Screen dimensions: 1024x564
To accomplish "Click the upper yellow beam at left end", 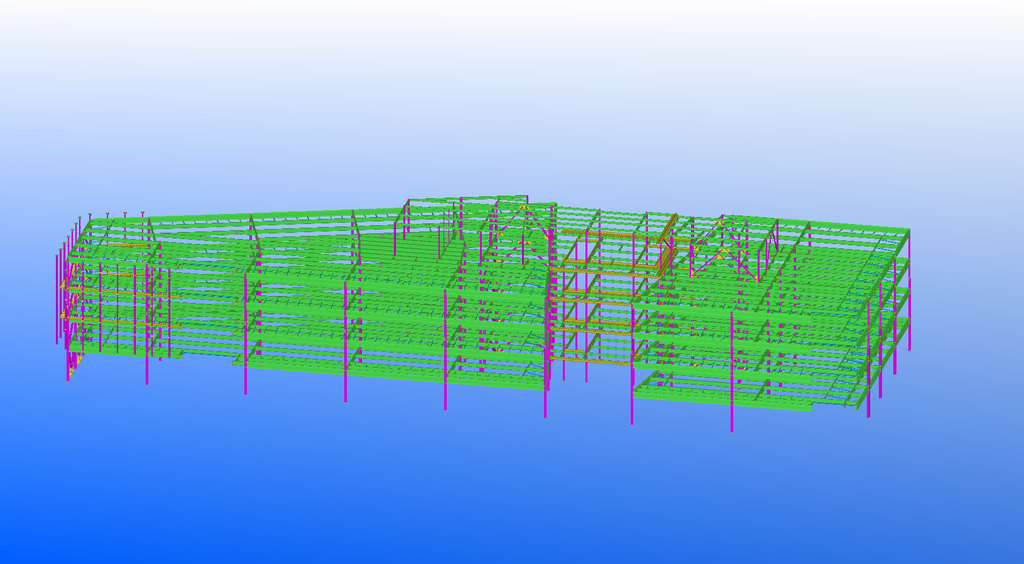I will tap(130, 245).
